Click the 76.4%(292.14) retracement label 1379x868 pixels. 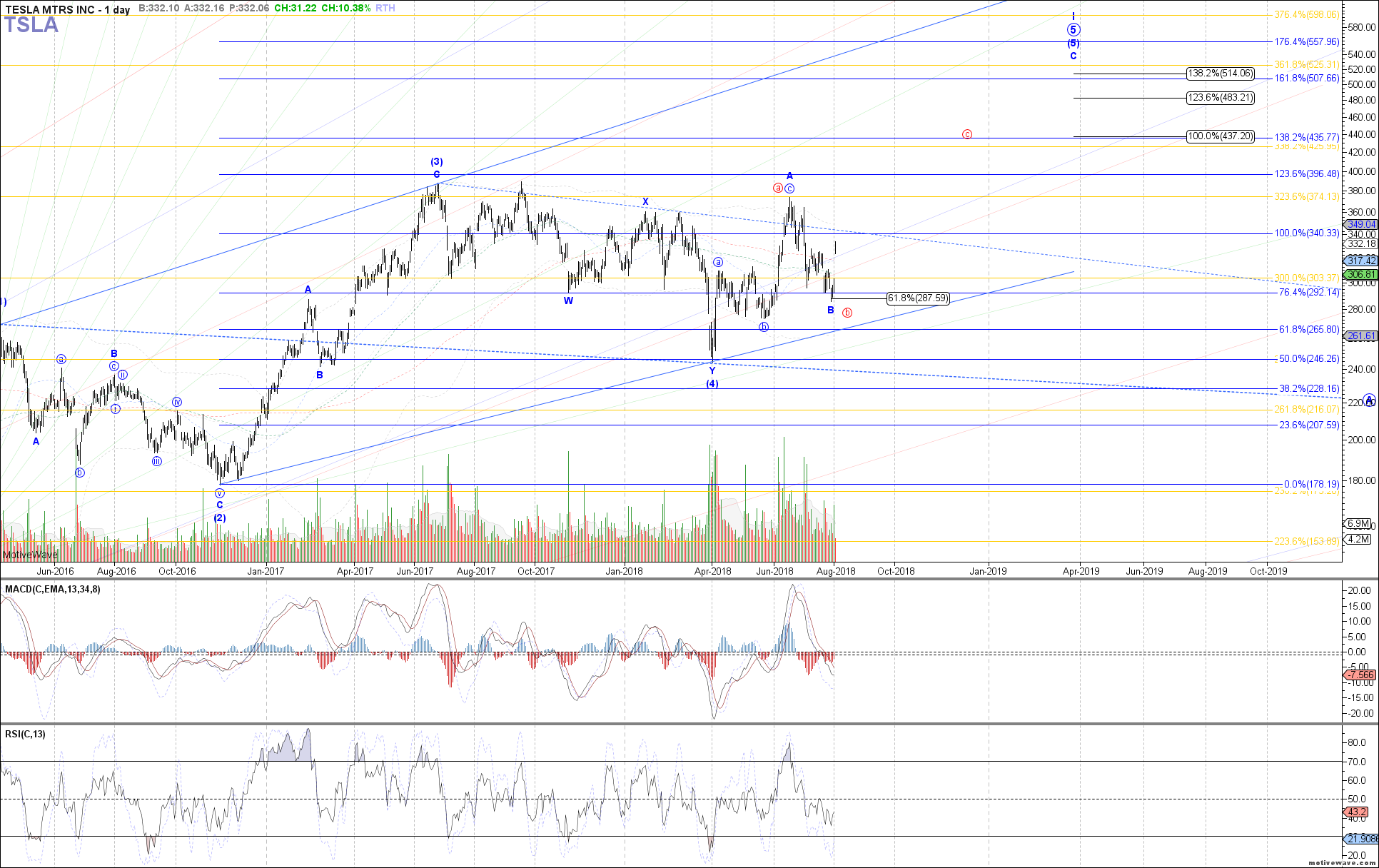tap(1309, 292)
